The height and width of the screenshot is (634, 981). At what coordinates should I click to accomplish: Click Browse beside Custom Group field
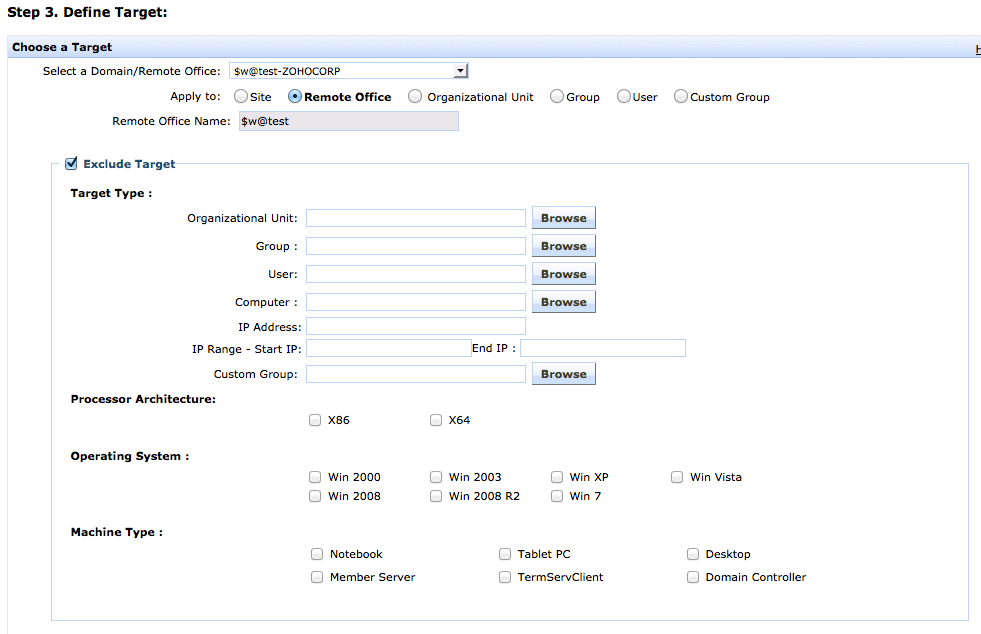click(x=563, y=374)
